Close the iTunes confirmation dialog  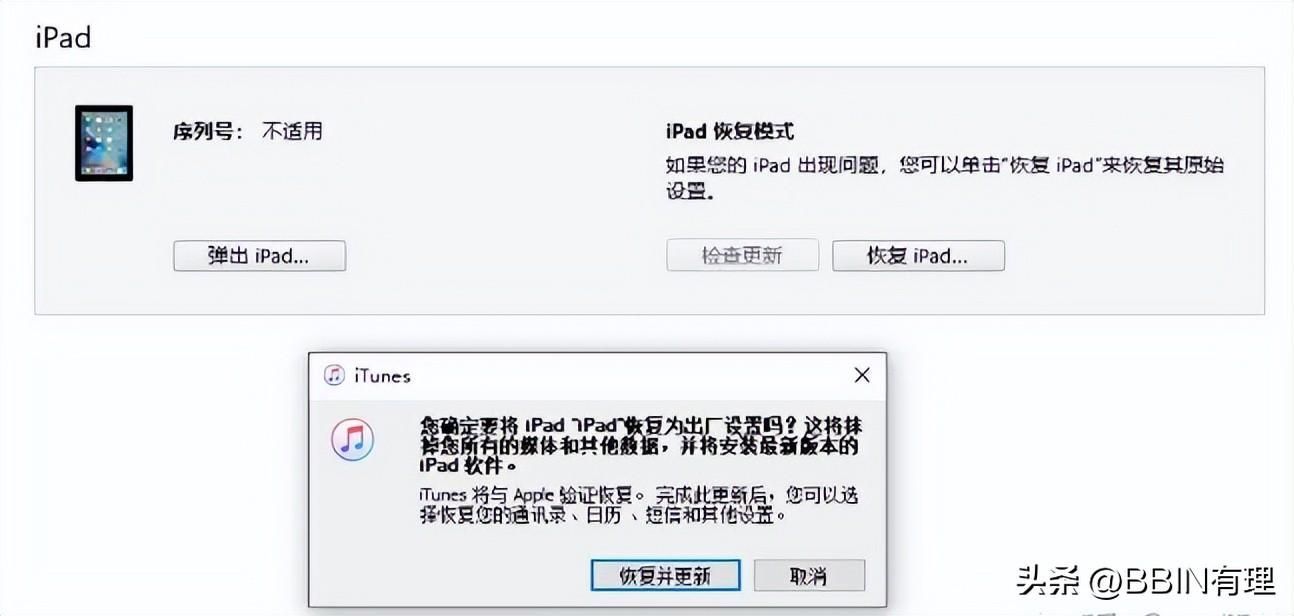point(862,376)
